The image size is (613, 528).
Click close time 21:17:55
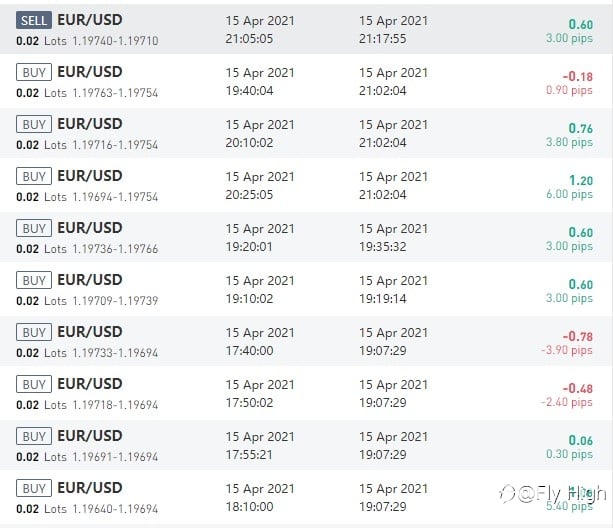point(383,39)
